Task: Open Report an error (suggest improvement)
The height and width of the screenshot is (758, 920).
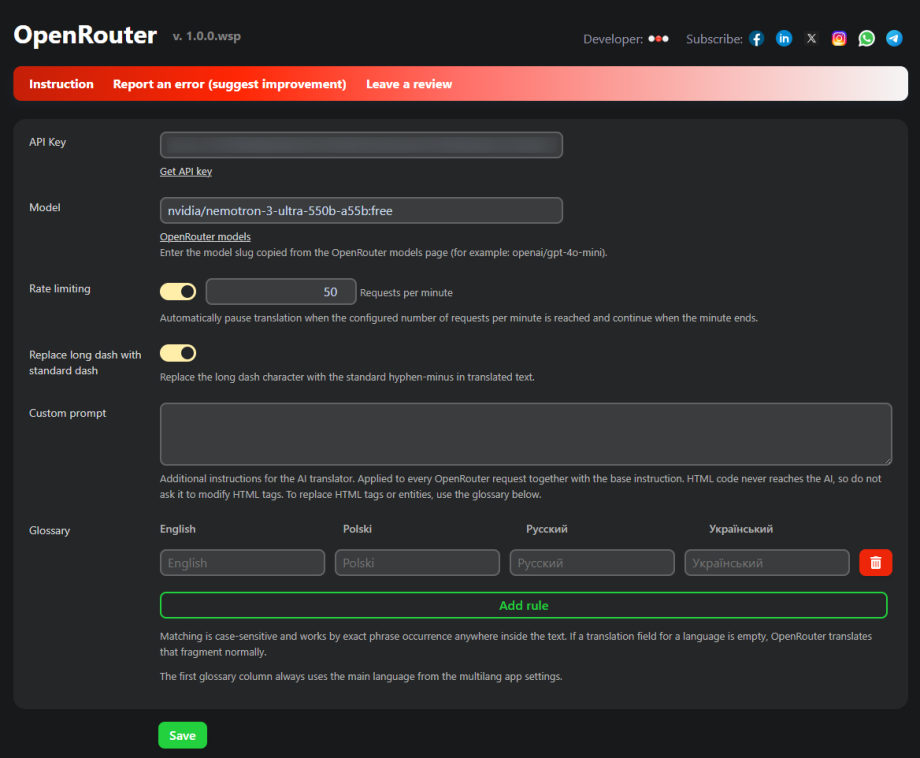Action: coord(229,84)
